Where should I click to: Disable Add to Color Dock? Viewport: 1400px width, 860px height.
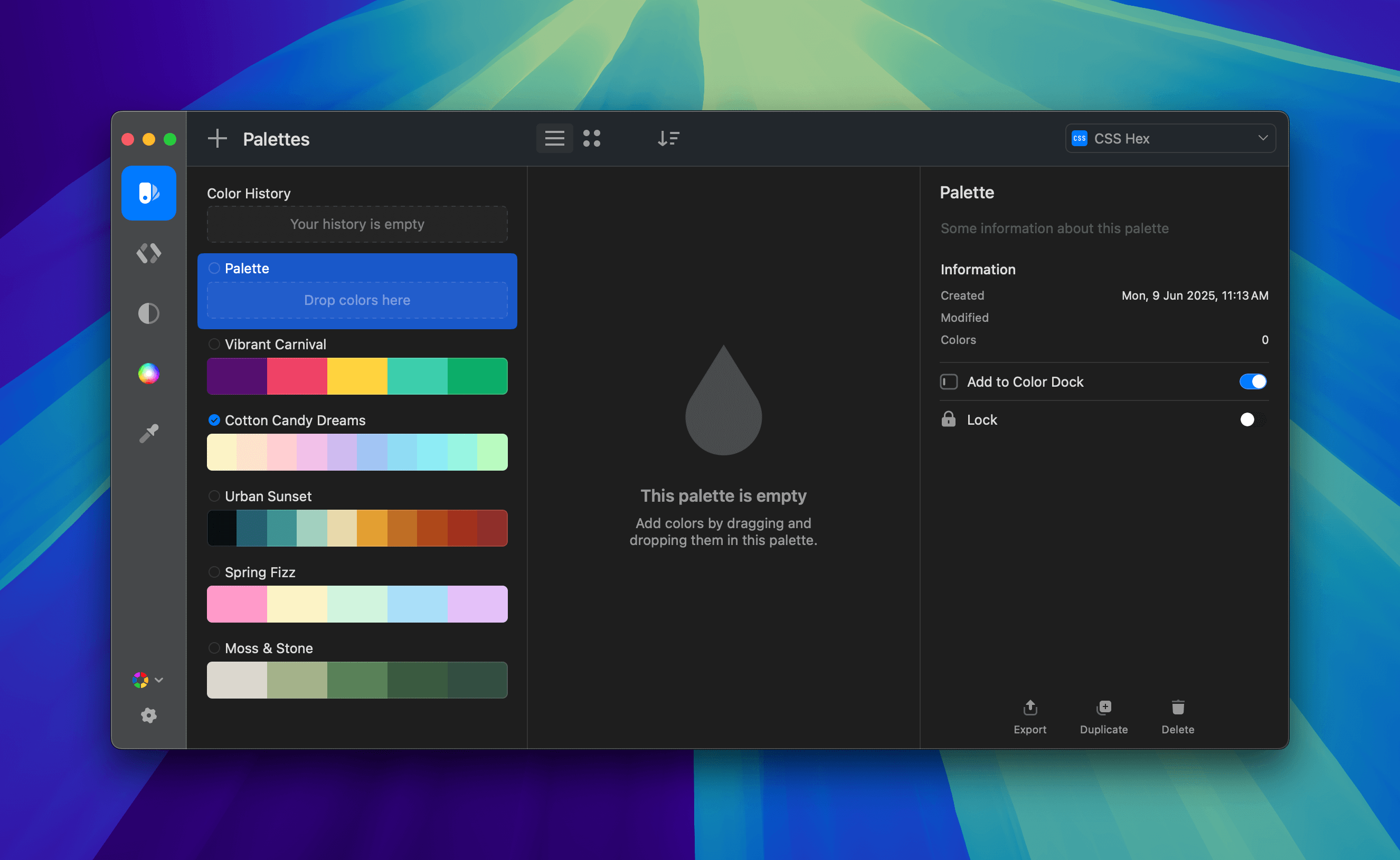(x=1253, y=381)
